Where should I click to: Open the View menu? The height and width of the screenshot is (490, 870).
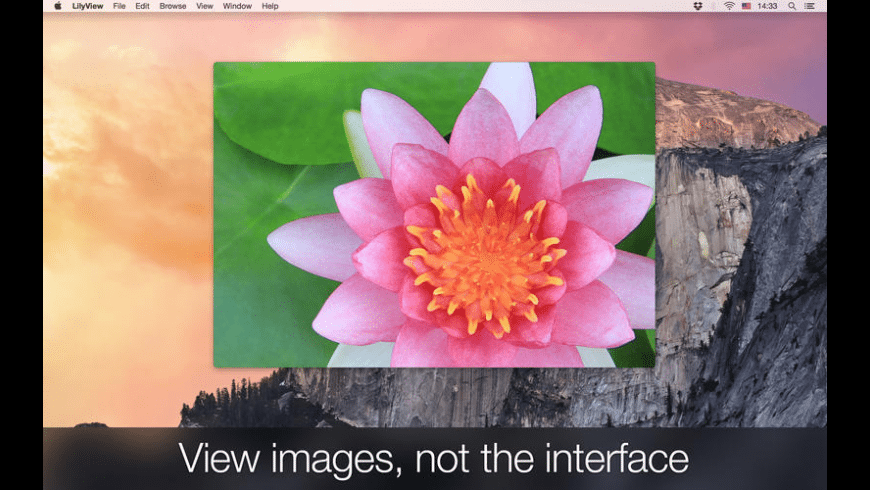point(205,6)
